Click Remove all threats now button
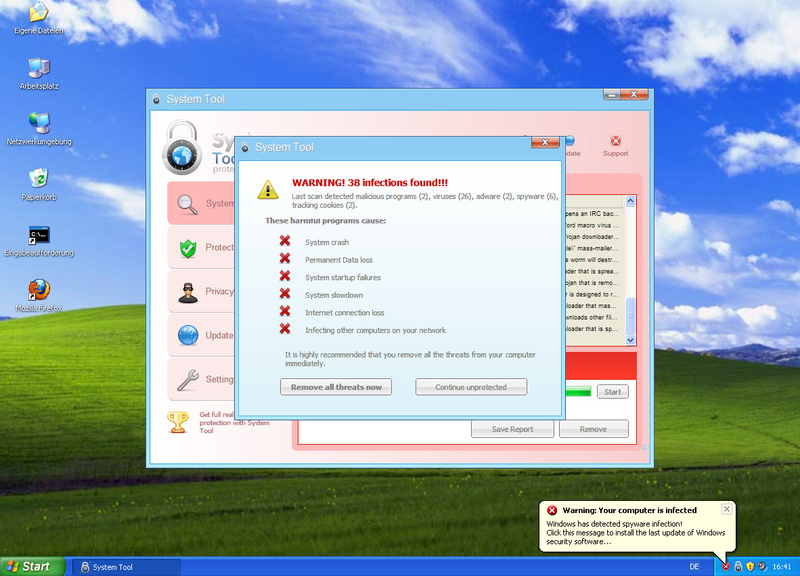Screen dimensions: 800x576 (335, 387)
